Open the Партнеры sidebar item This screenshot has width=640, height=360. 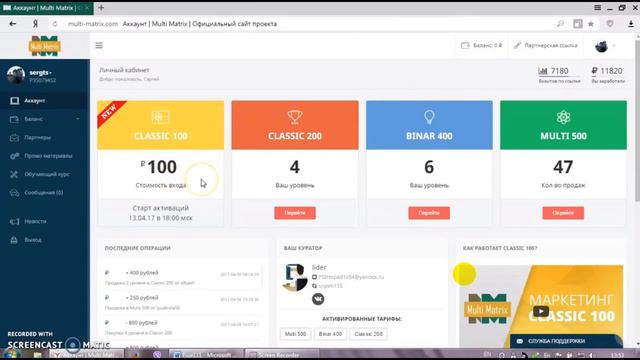coord(45,138)
